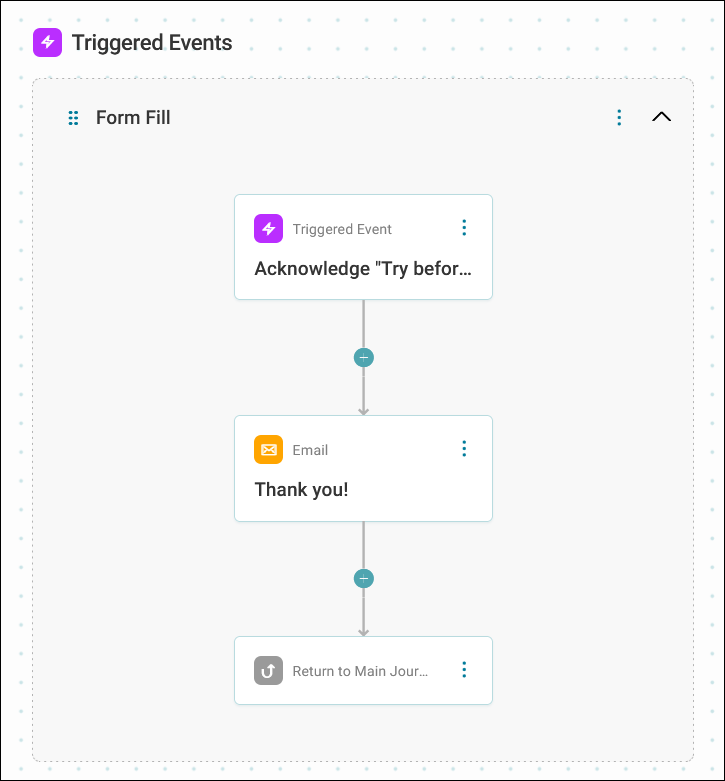Add a step after the Email node
The image size is (725, 781).
[x=363, y=579]
